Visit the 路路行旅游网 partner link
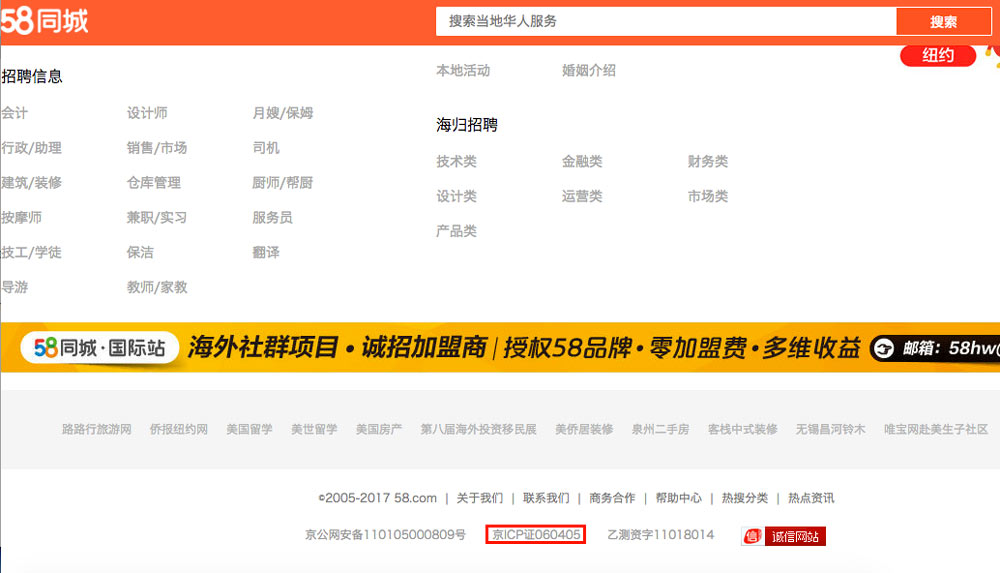 [x=96, y=429]
